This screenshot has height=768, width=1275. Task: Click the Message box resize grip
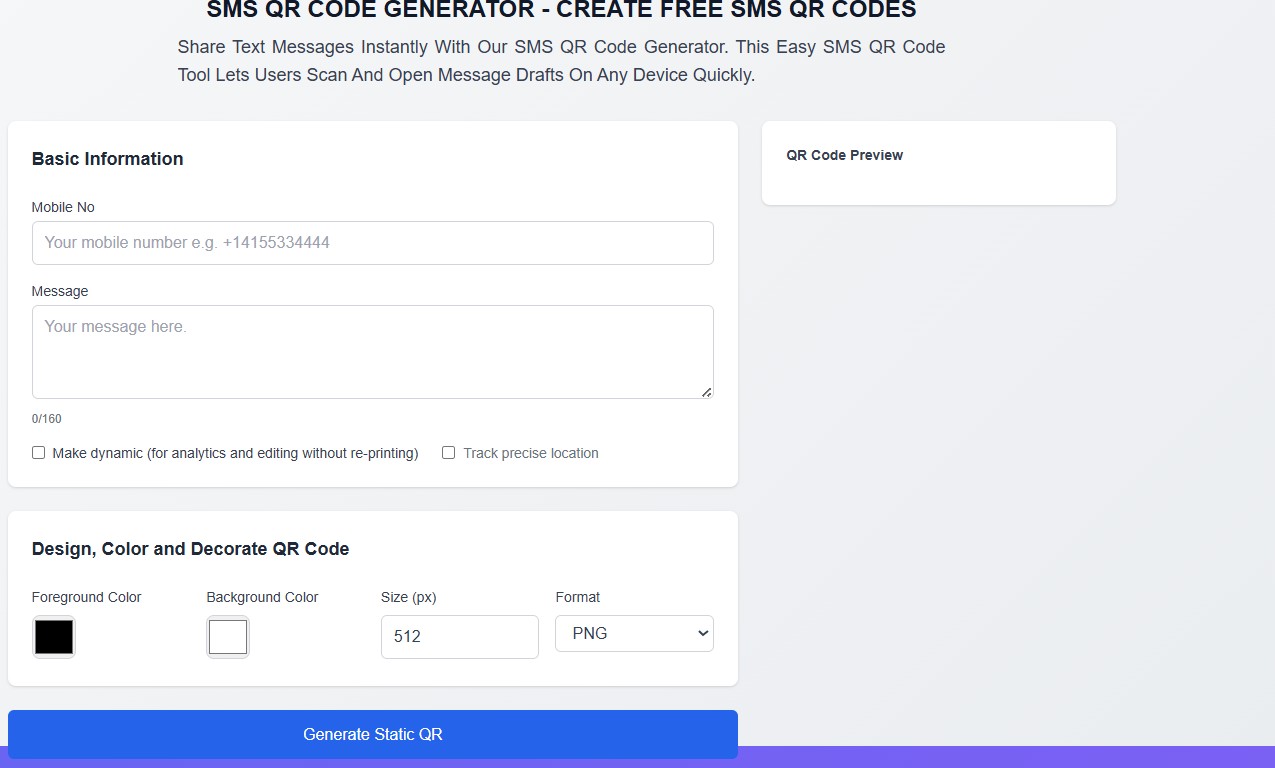tap(707, 392)
